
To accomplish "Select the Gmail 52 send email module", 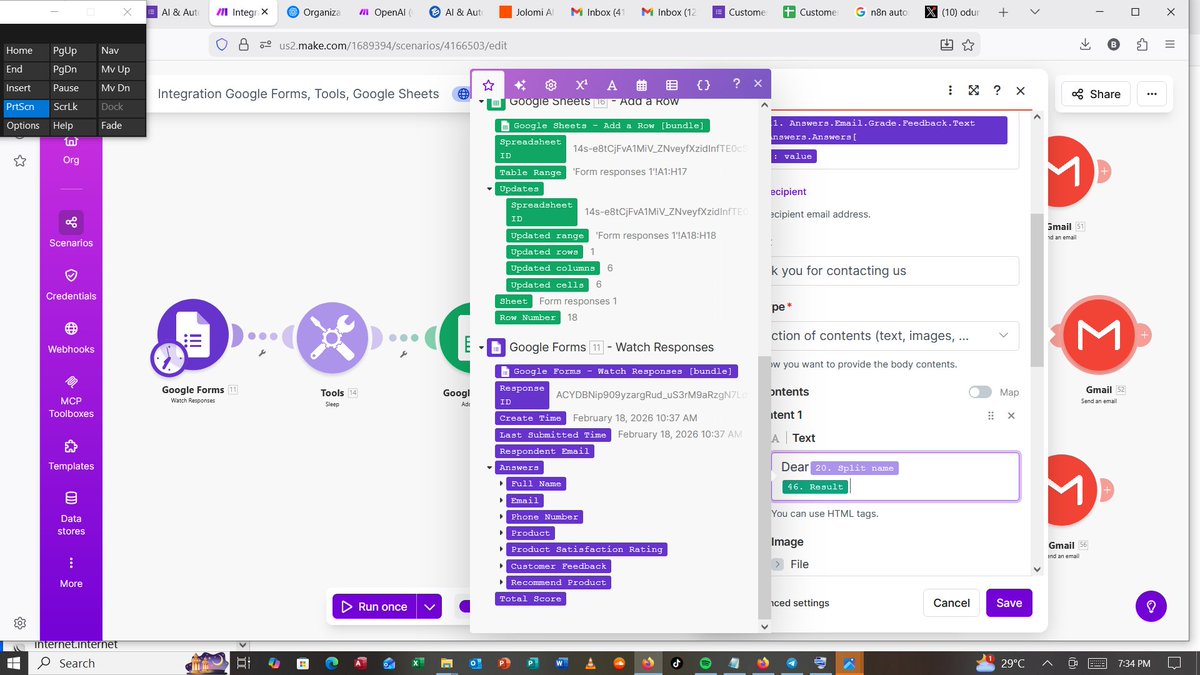I will (1098, 334).
